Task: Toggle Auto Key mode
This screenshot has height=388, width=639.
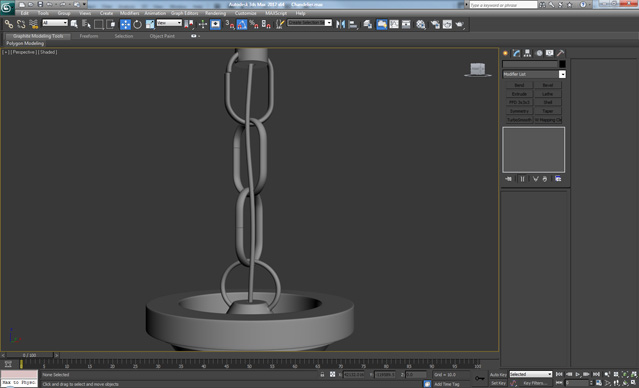Action: click(x=498, y=375)
